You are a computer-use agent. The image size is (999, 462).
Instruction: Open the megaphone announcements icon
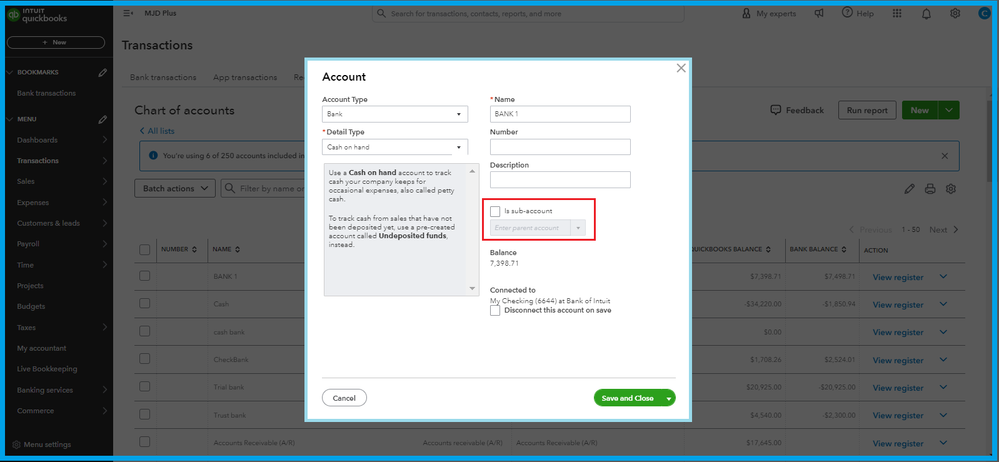(819, 13)
